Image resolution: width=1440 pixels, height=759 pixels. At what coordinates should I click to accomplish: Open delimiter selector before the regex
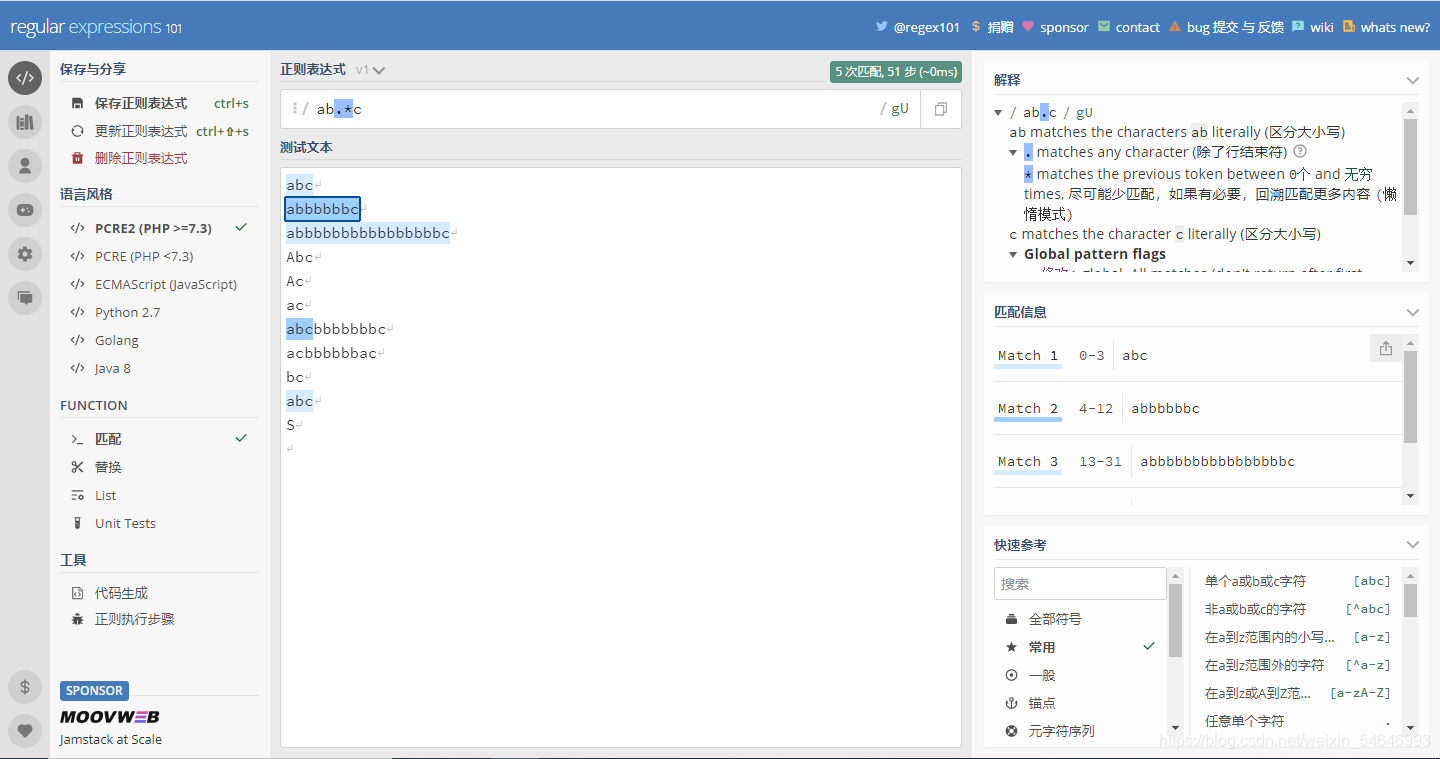click(295, 109)
